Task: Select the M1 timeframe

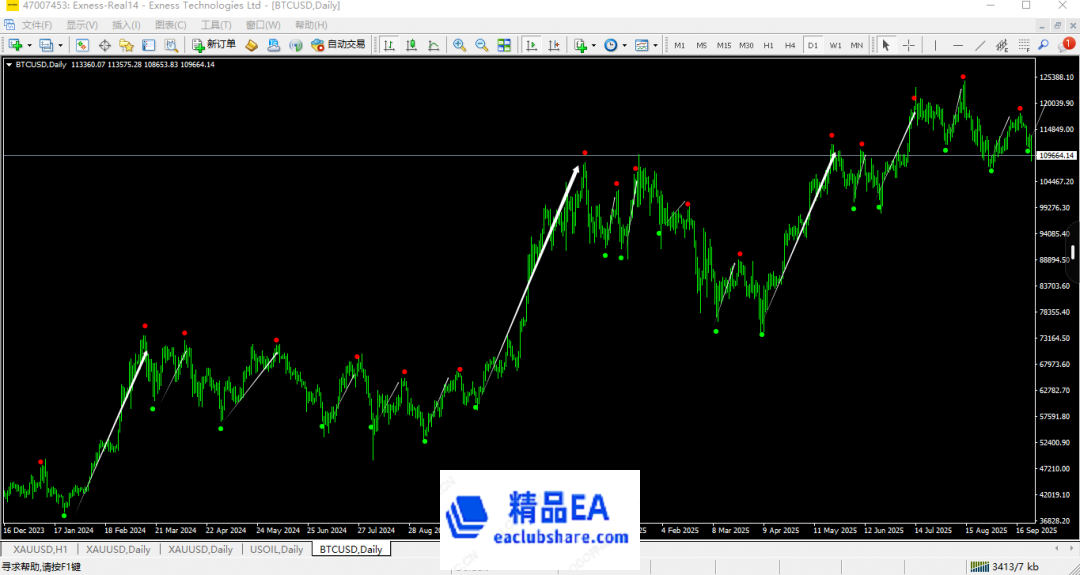Action: [x=680, y=45]
